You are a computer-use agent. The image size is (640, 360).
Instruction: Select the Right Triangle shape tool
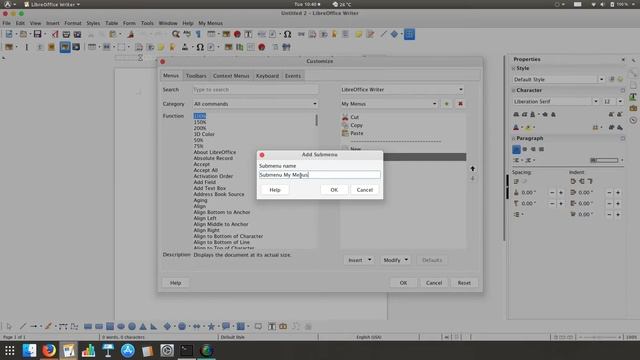(x=153, y=326)
